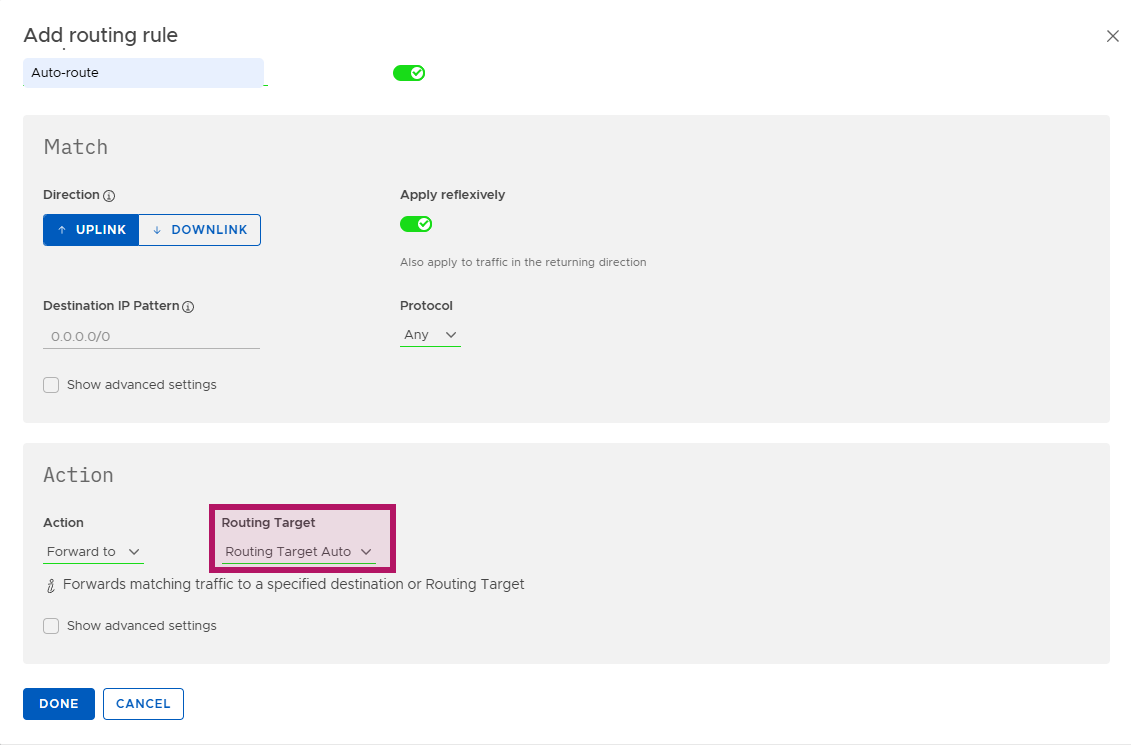The height and width of the screenshot is (745, 1131).
Task: Click the Destination IP Pattern field
Action: click(x=151, y=337)
